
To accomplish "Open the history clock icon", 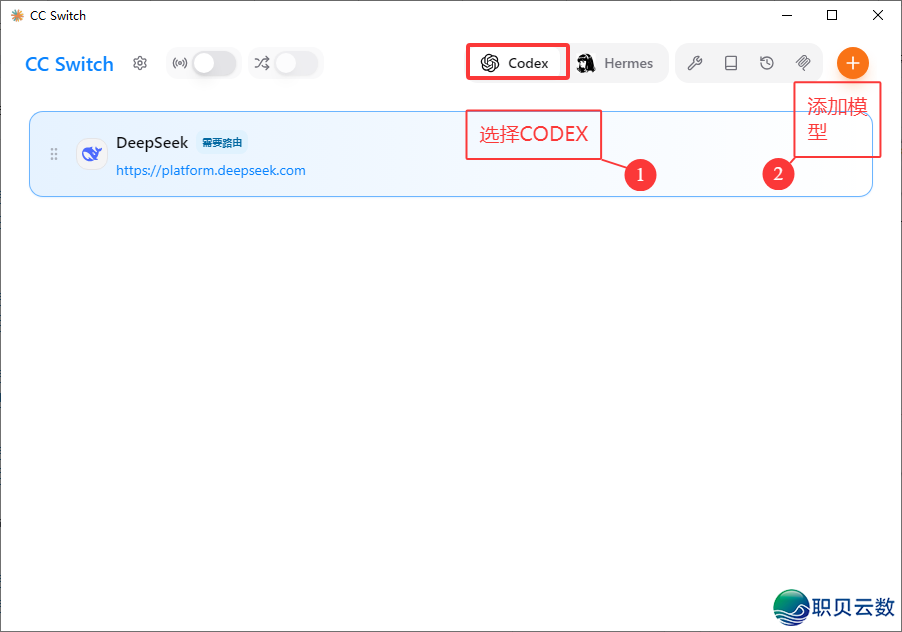I will pos(767,63).
